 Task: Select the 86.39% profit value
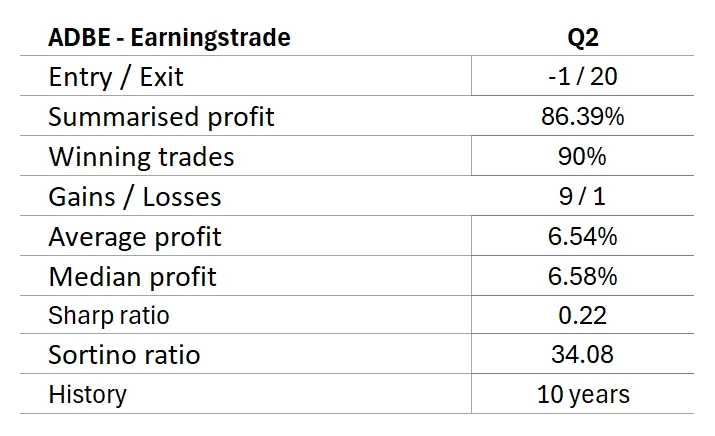[x=582, y=117]
